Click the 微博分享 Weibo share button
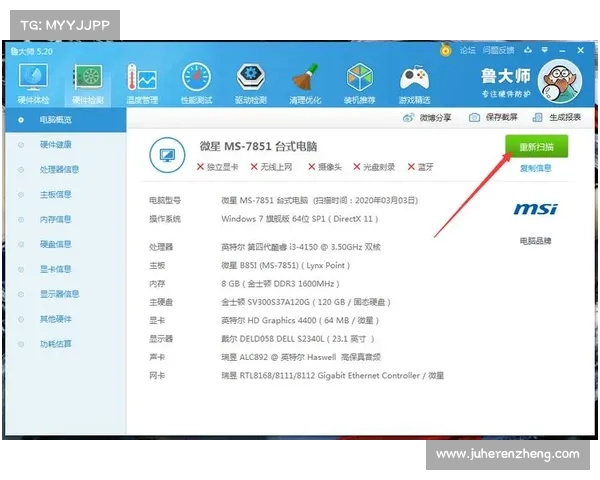 (429, 118)
